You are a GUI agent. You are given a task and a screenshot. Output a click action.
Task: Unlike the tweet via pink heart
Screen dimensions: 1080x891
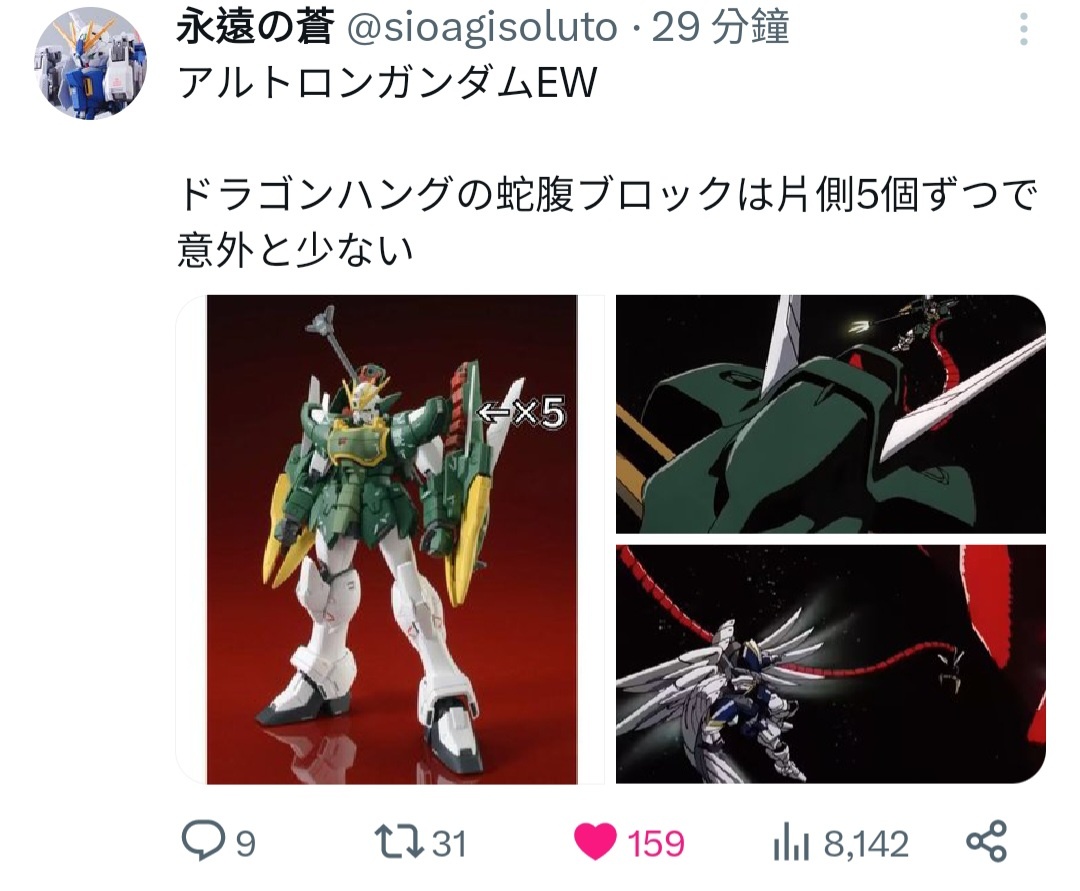(x=594, y=841)
